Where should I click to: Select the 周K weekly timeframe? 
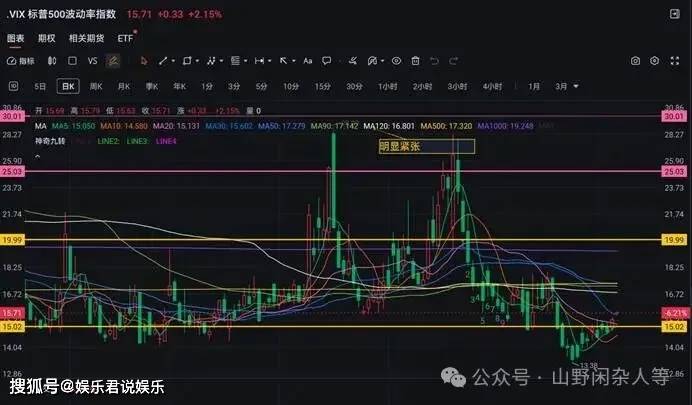[96, 87]
